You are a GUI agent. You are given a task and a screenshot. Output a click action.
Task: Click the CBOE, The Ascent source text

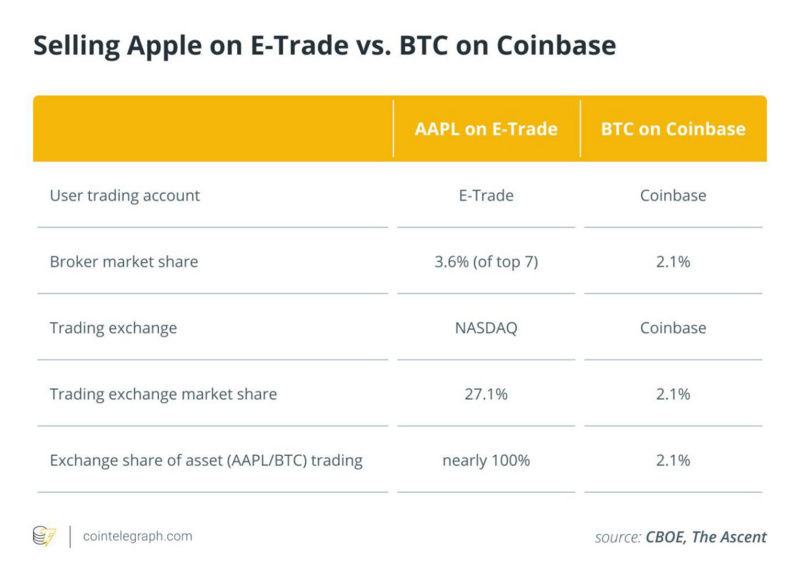[706, 537]
